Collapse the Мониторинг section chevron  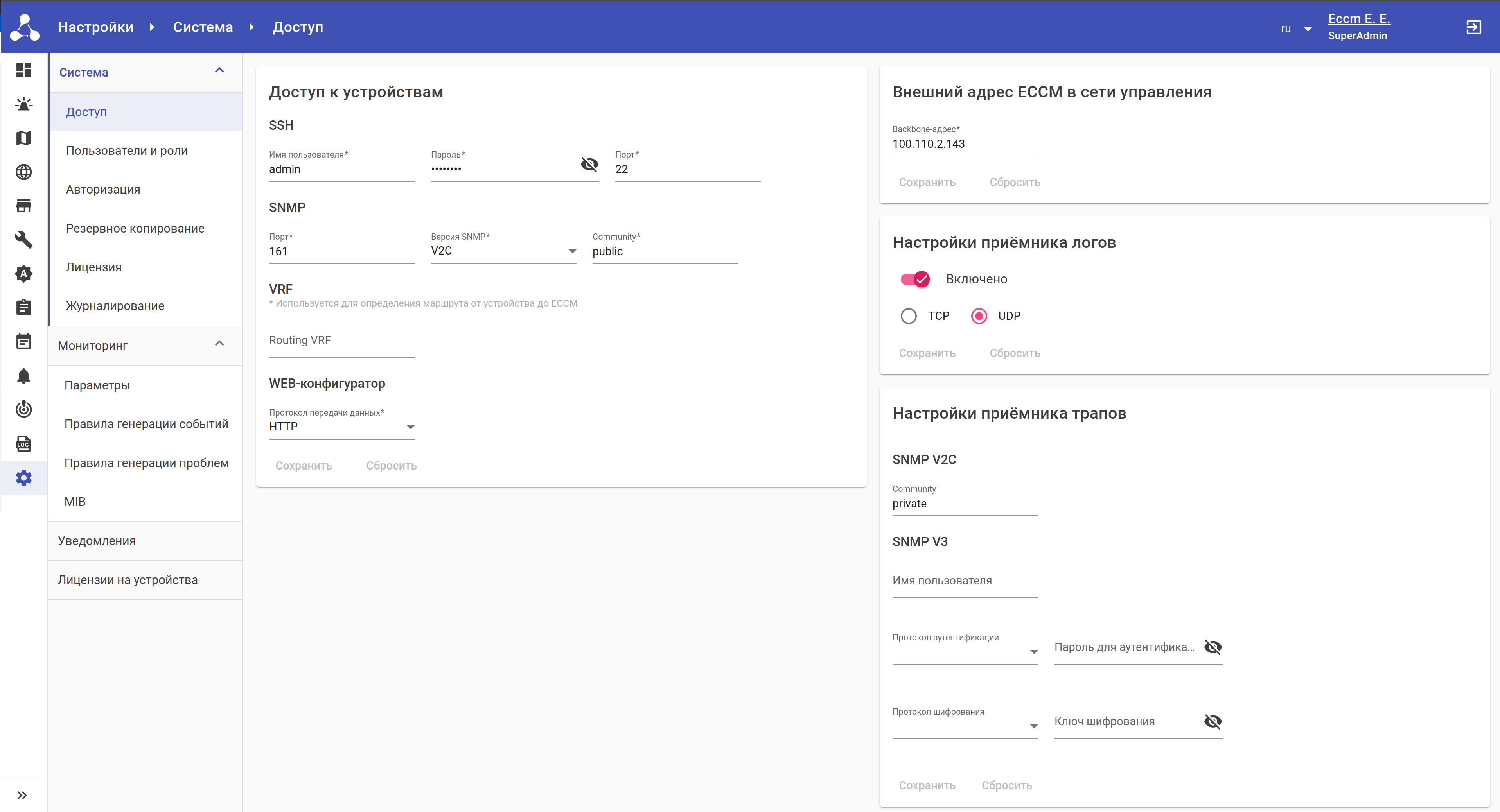tap(219, 343)
